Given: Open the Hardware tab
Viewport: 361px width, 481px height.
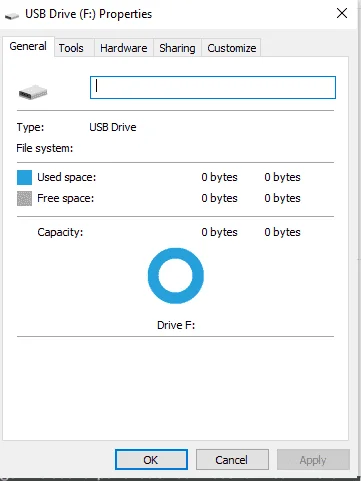Looking at the screenshot, I should pos(124,48).
